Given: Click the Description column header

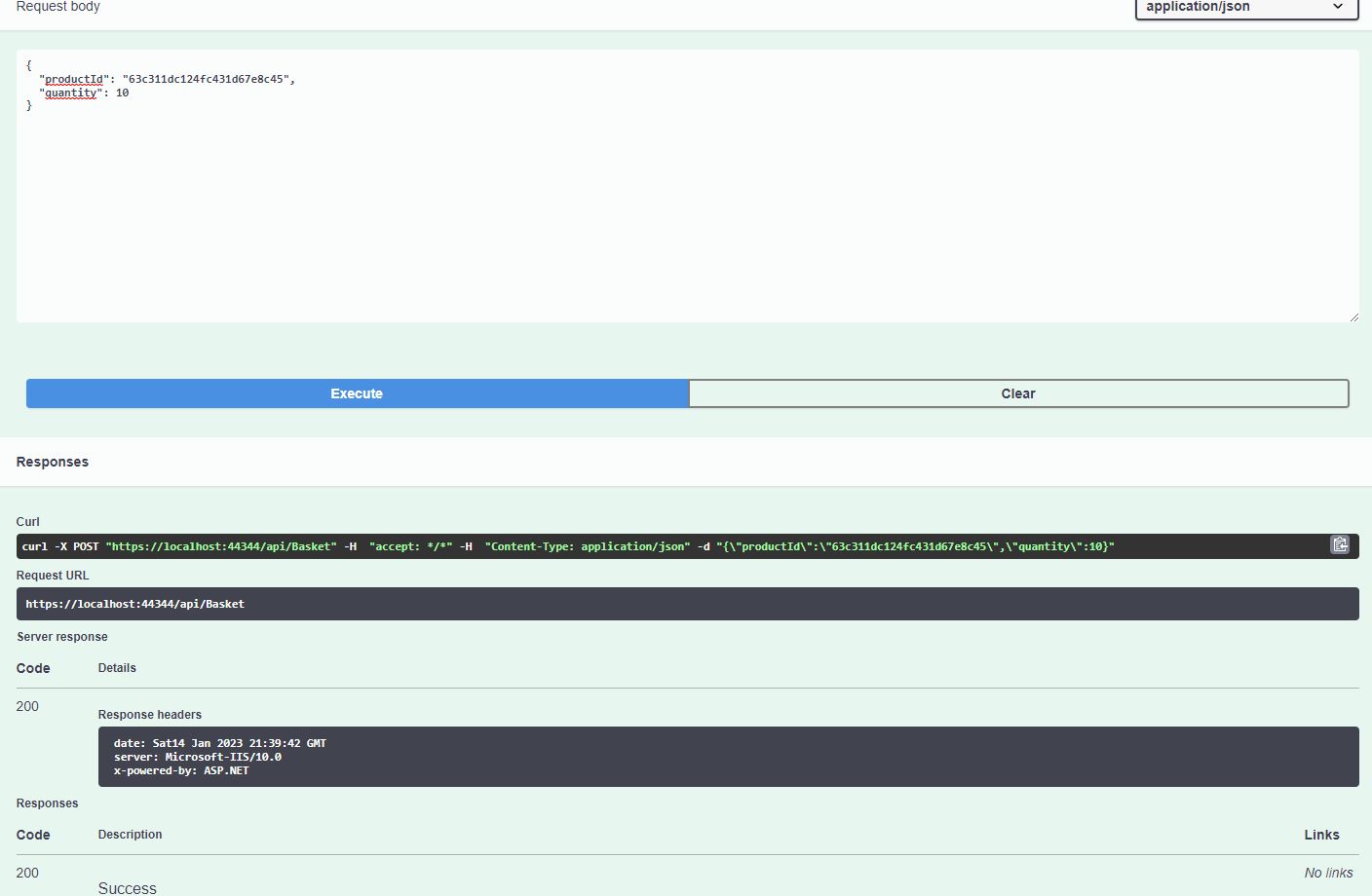Looking at the screenshot, I should tap(130, 835).
